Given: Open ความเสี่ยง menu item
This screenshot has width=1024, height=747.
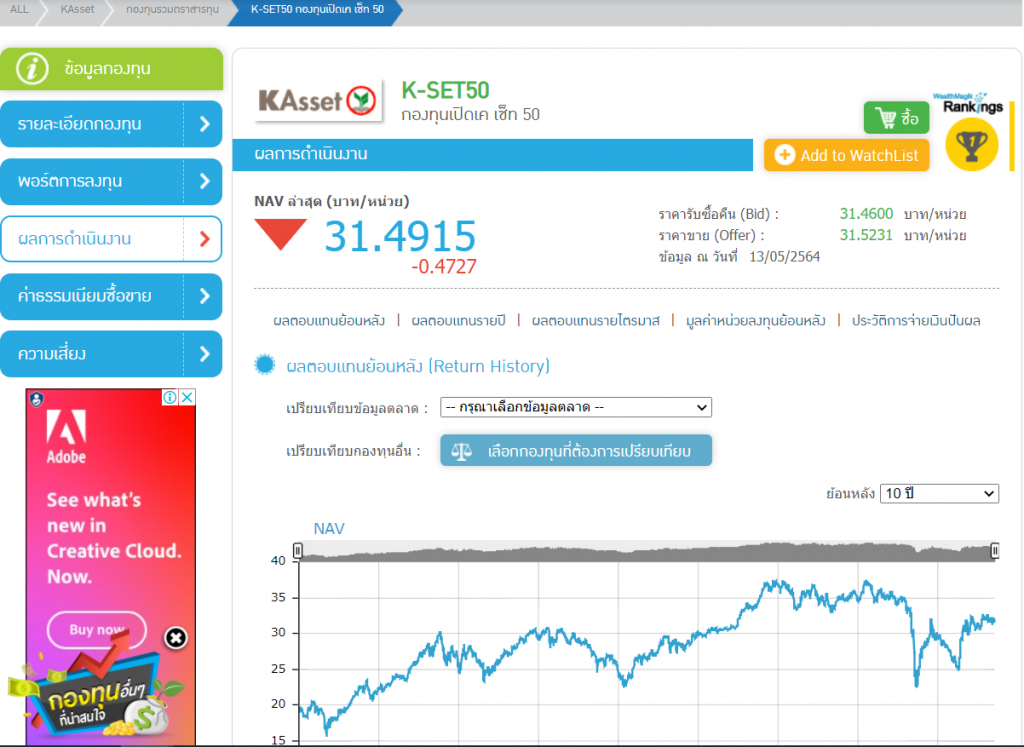Looking at the screenshot, I should [111, 354].
